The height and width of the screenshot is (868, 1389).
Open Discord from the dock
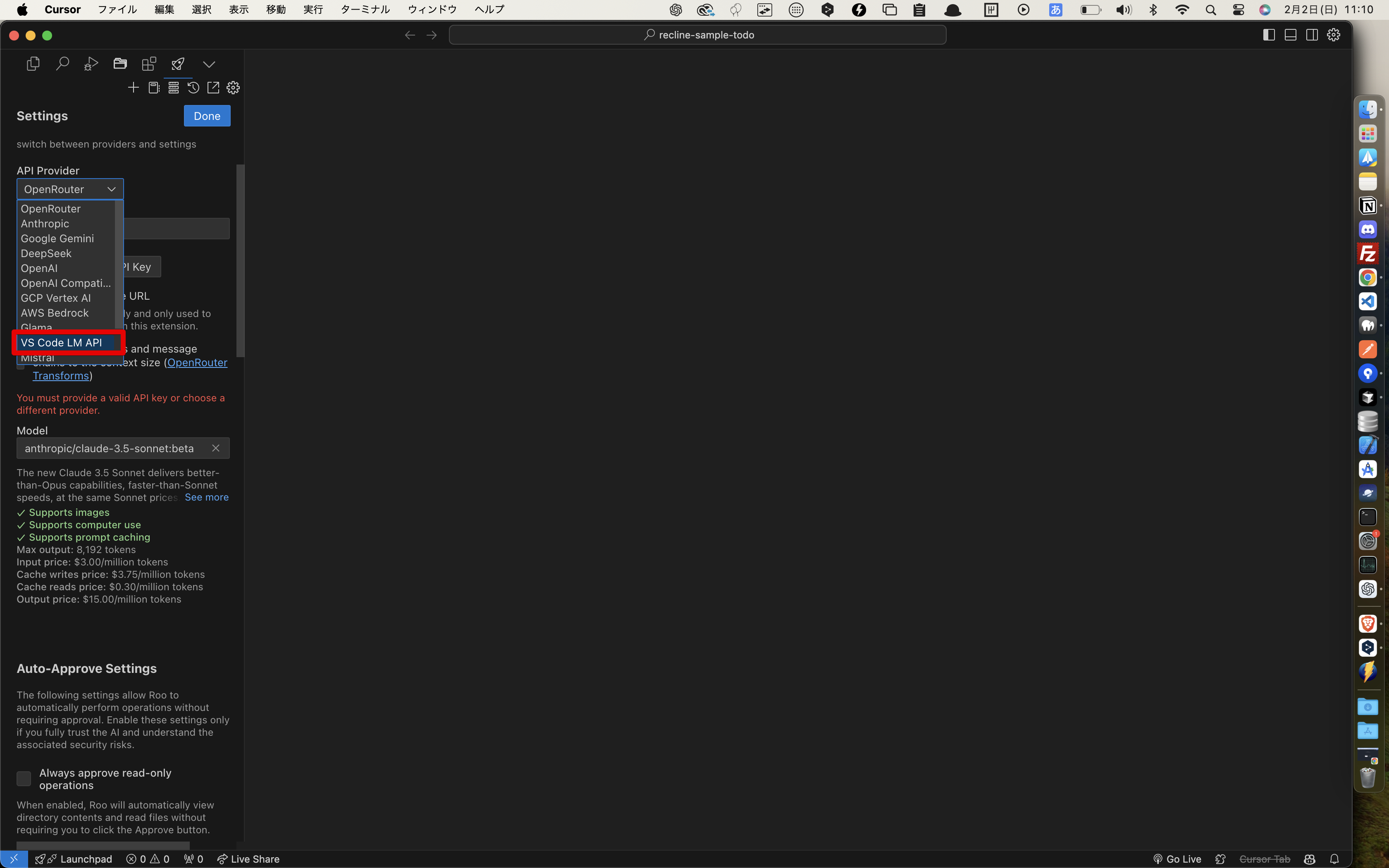pyautogui.click(x=1368, y=230)
